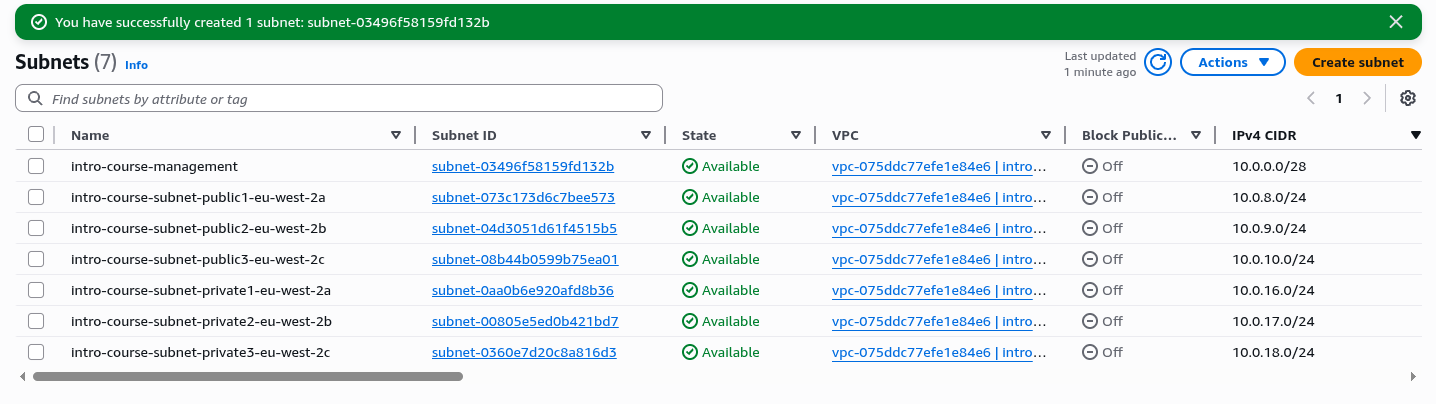The image size is (1436, 404).
Task: Sort by IPv4 CIDR column arrow
Action: coord(1415,135)
